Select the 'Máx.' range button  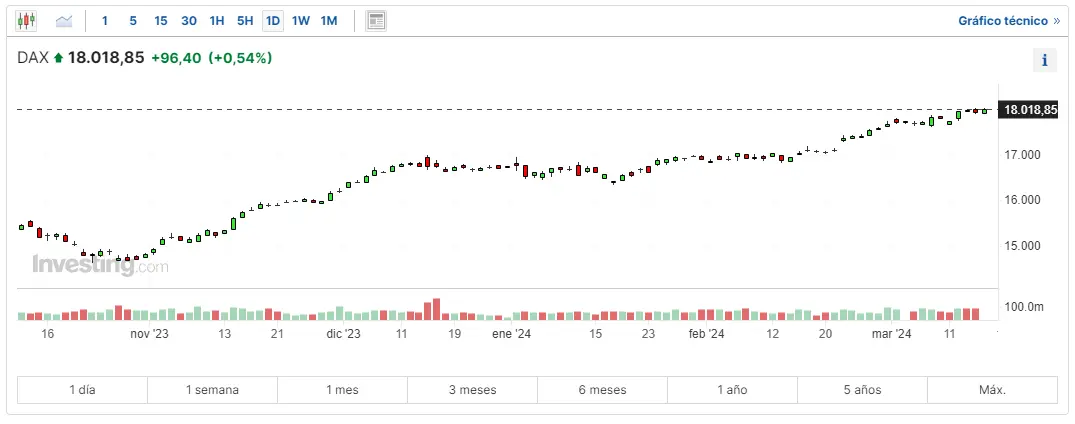(991, 390)
